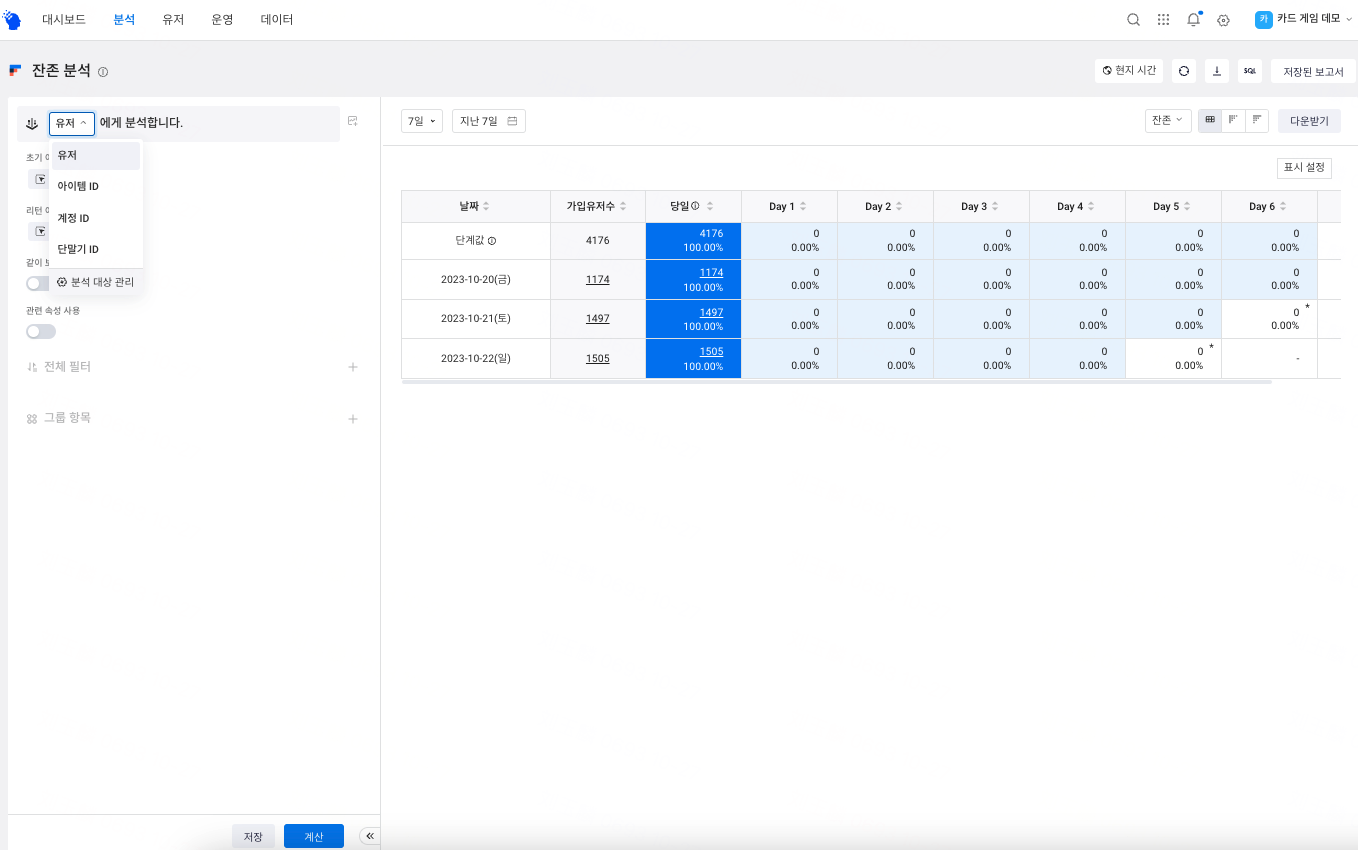Choose 단말기 ID in the dropdown

tap(78, 249)
